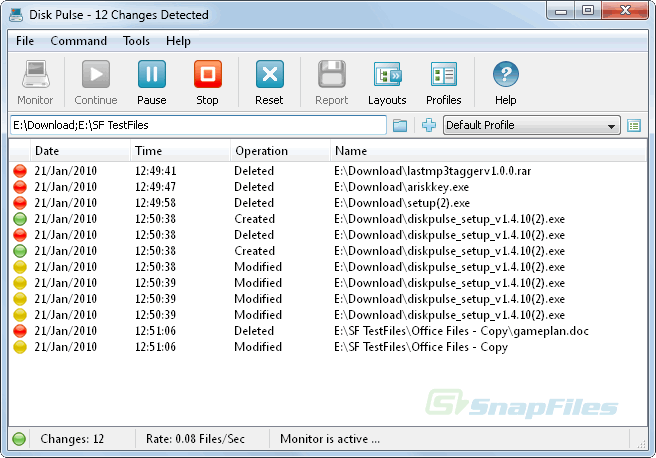Image resolution: width=656 pixels, height=458 pixels.
Task: Open the Default Profile dropdown
Action: tap(531, 125)
